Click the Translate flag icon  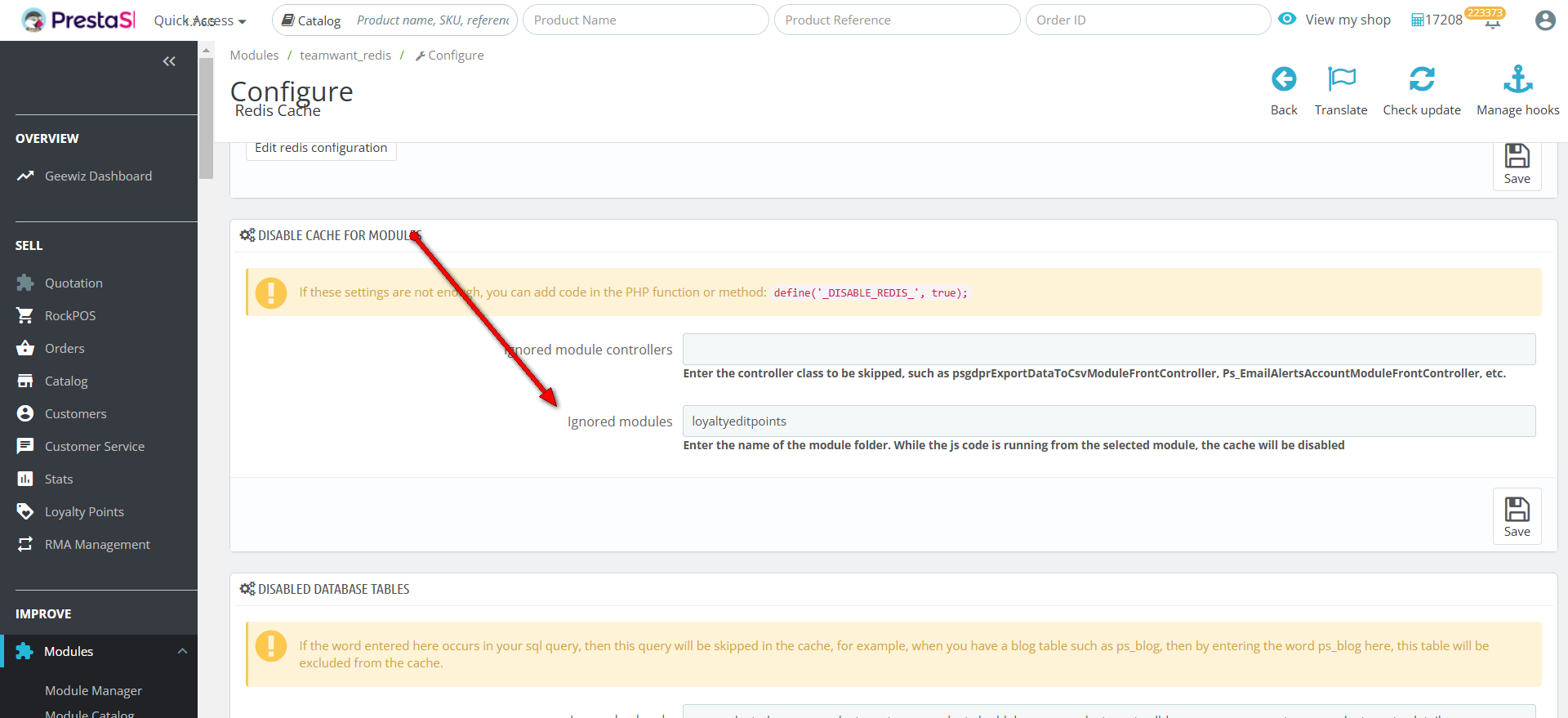1341,79
